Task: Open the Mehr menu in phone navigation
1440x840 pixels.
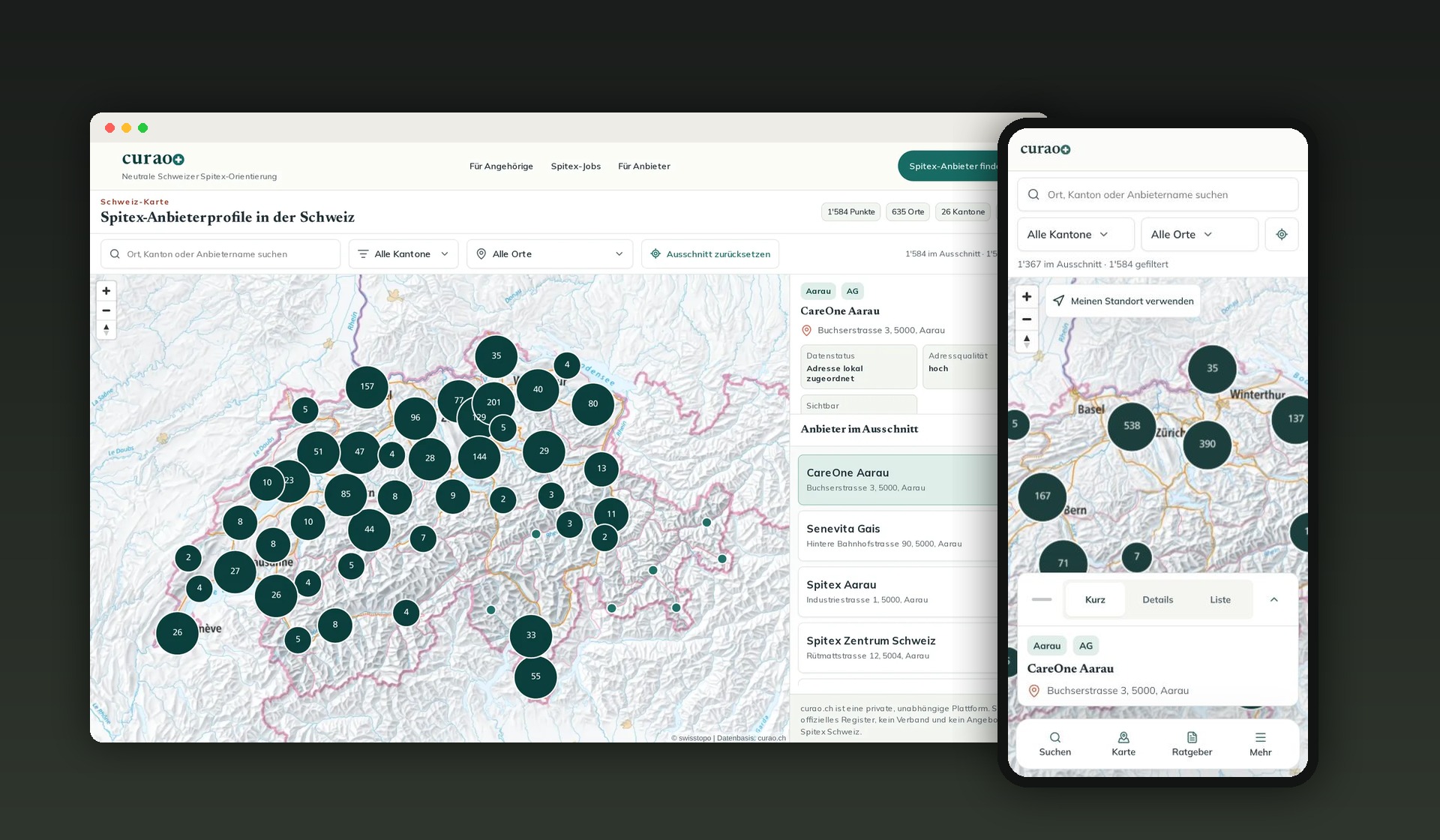Action: click(x=1261, y=744)
